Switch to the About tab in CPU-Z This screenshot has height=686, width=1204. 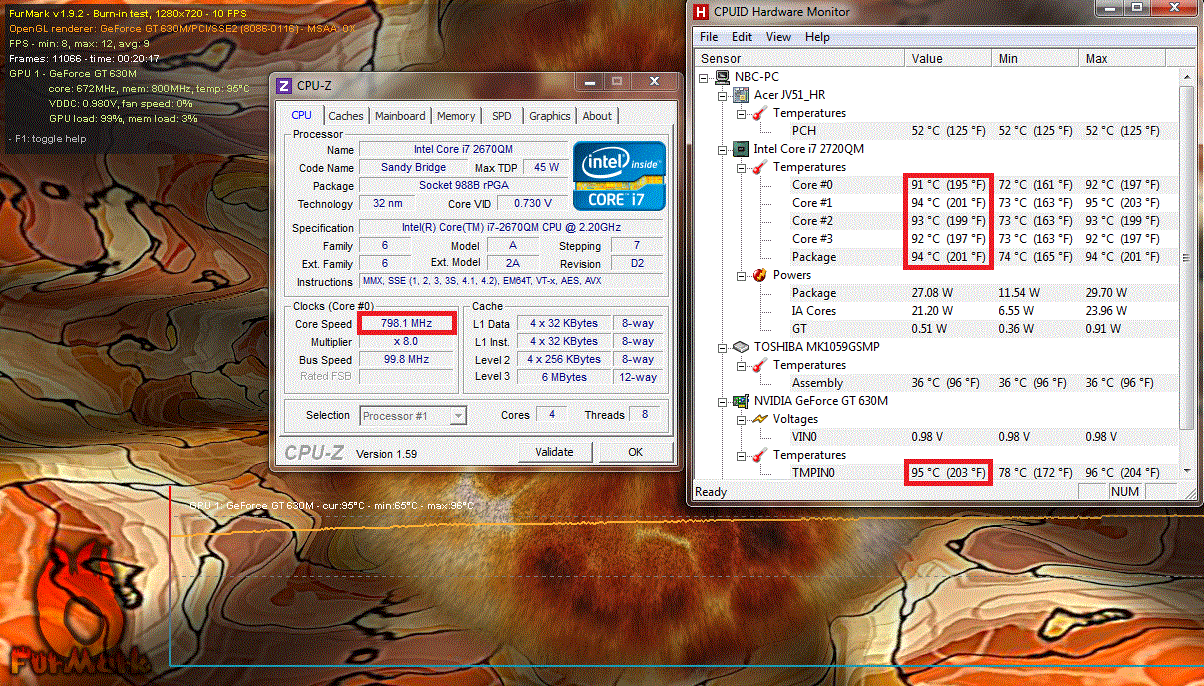point(597,116)
